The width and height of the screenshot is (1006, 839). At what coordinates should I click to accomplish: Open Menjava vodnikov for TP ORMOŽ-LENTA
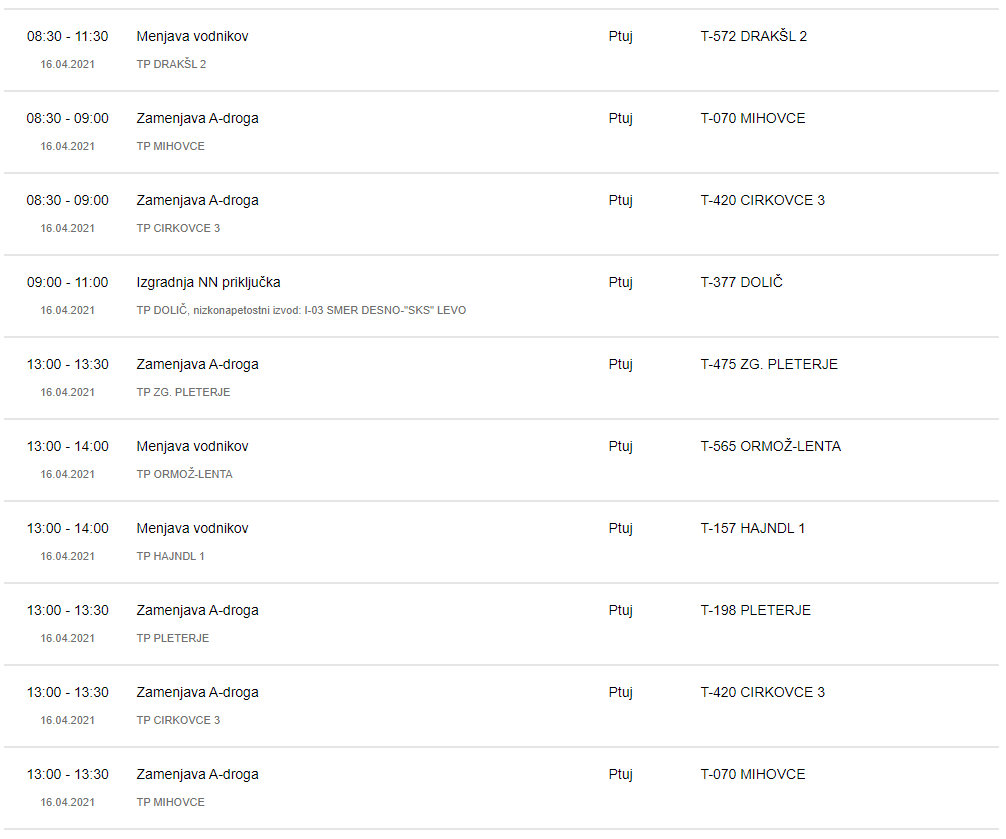click(192, 446)
